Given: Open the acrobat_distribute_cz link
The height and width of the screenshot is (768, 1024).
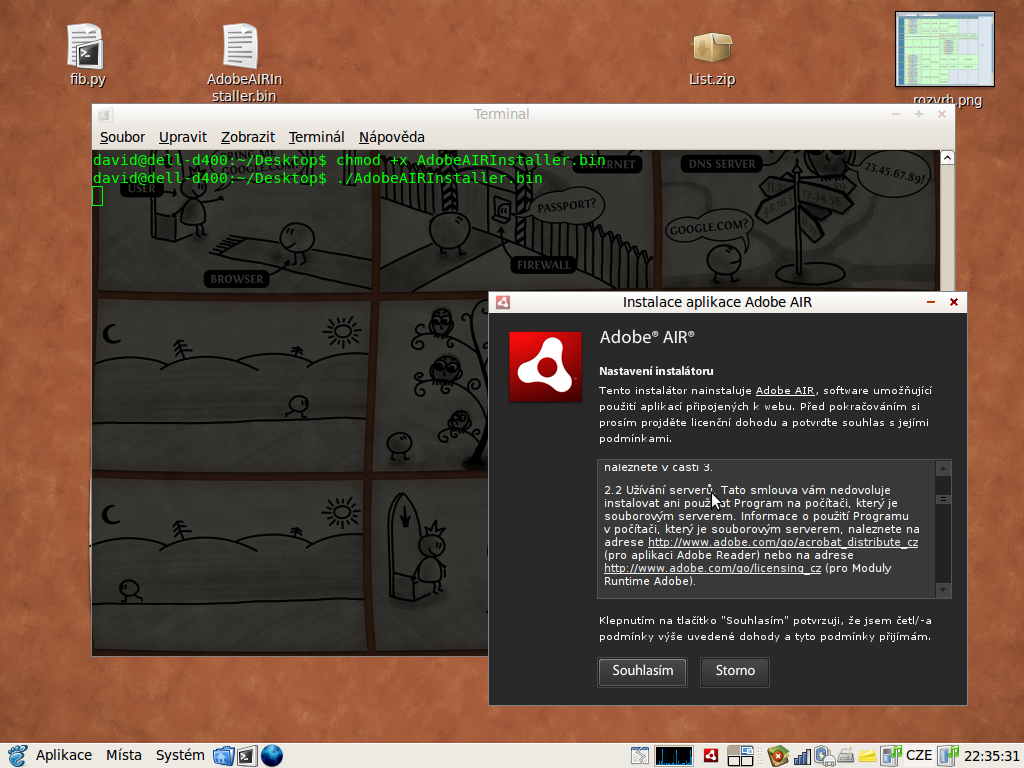Looking at the screenshot, I should point(783,542).
